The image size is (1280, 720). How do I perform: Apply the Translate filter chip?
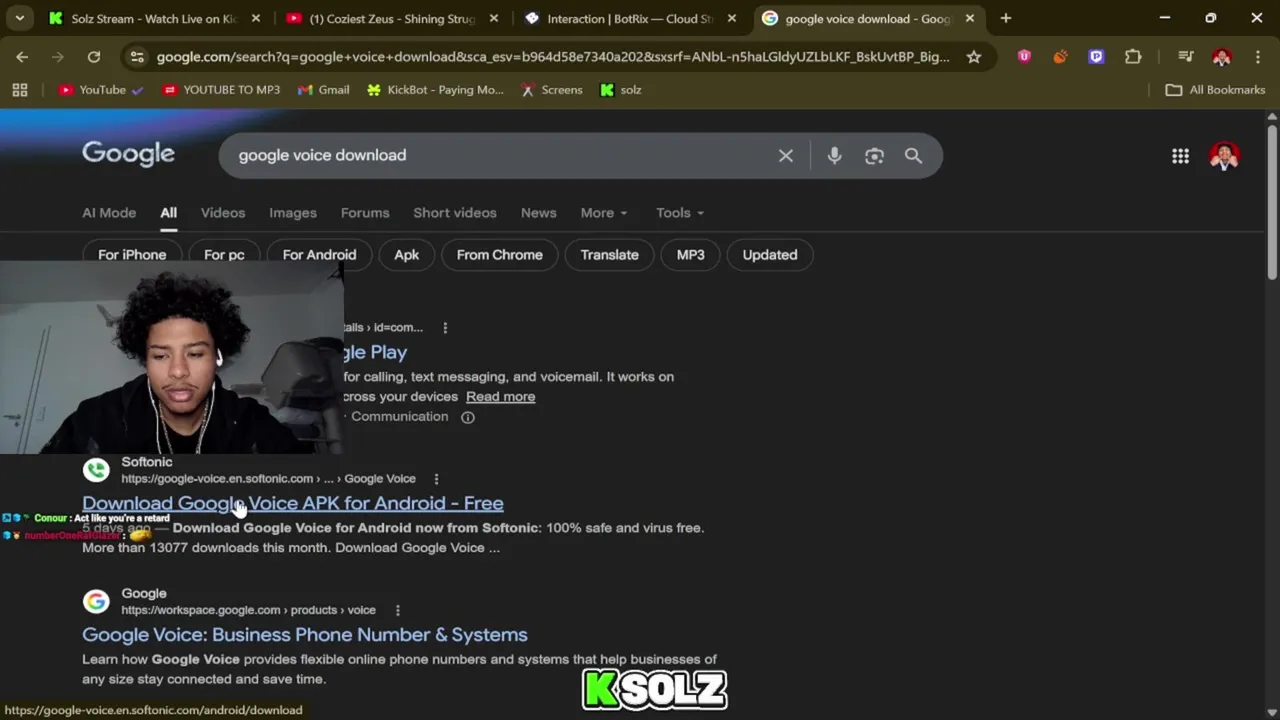pyautogui.click(x=609, y=255)
